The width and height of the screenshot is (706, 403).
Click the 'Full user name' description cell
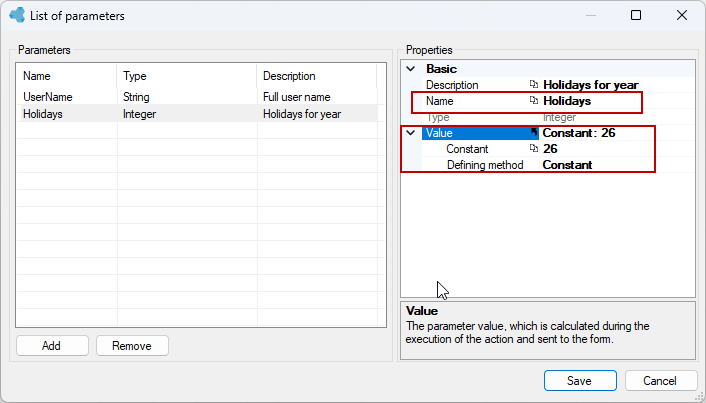pos(297,97)
